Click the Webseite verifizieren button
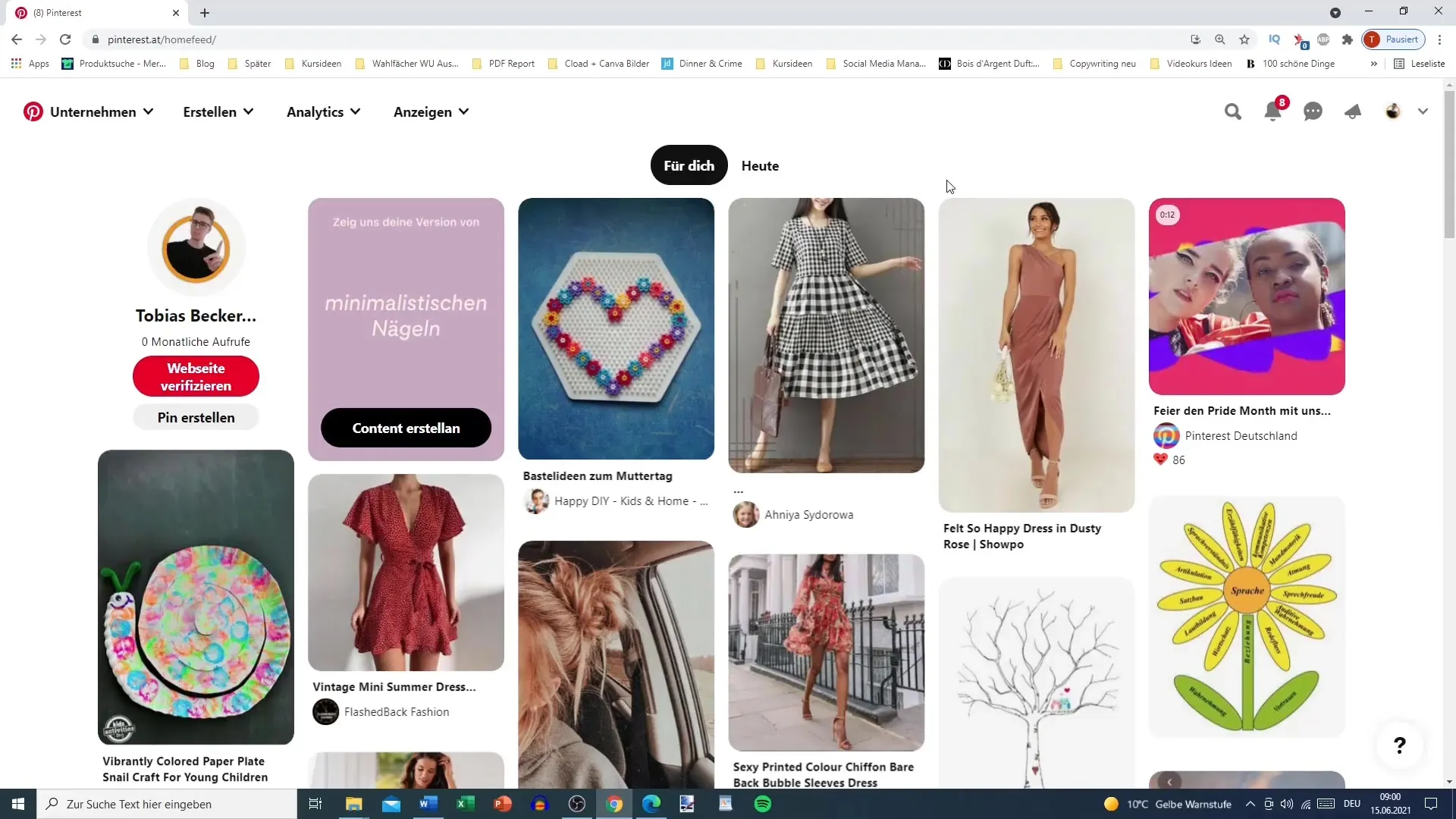 click(196, 378)
